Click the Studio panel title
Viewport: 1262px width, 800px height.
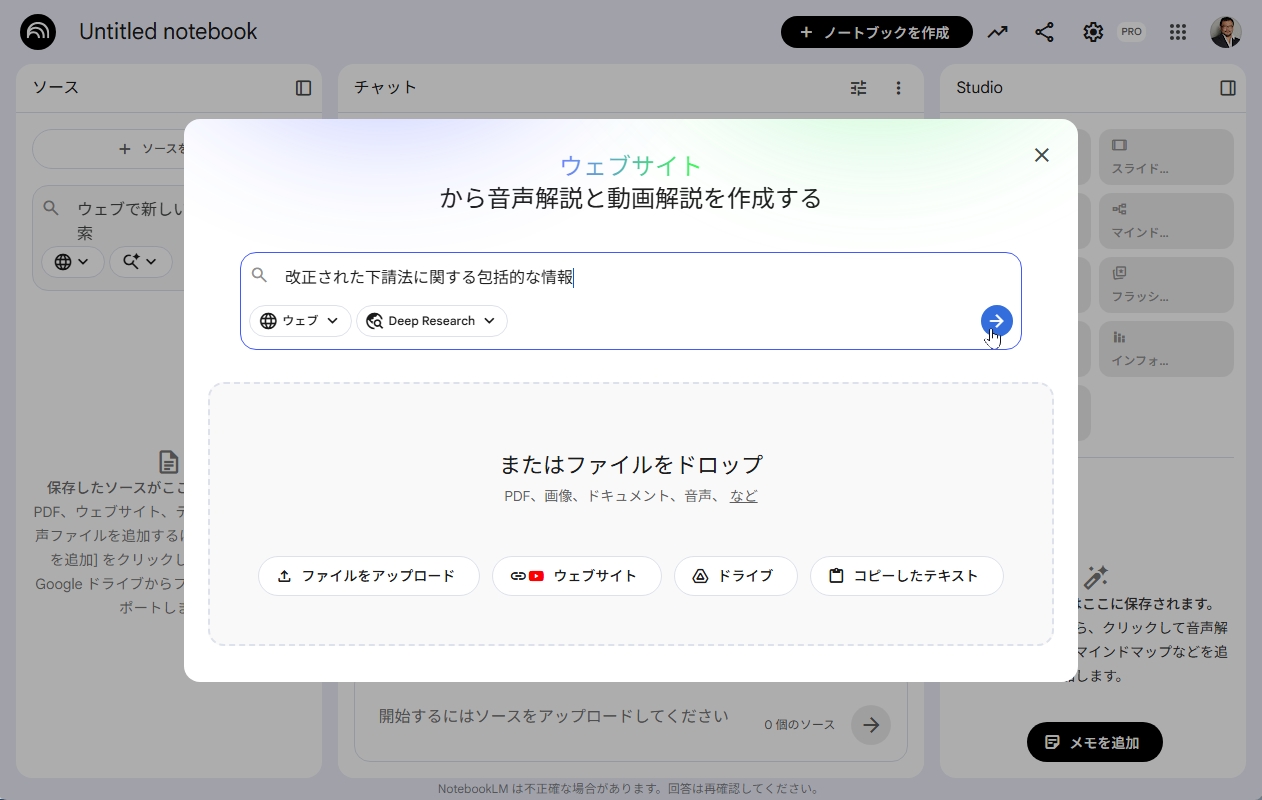(979, 88)
